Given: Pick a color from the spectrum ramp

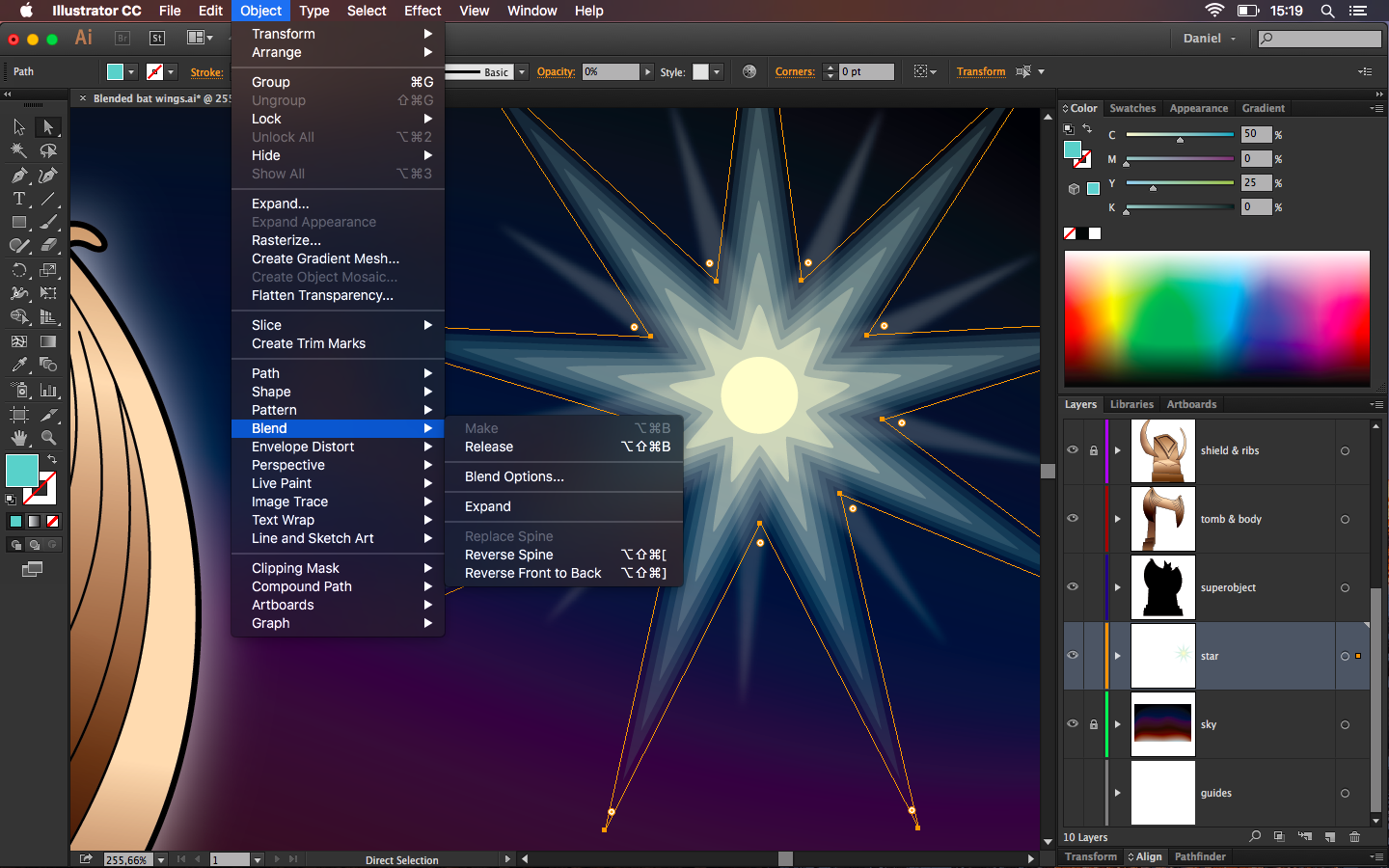Looking at the screenshot, I should (x=1216, y=318).
